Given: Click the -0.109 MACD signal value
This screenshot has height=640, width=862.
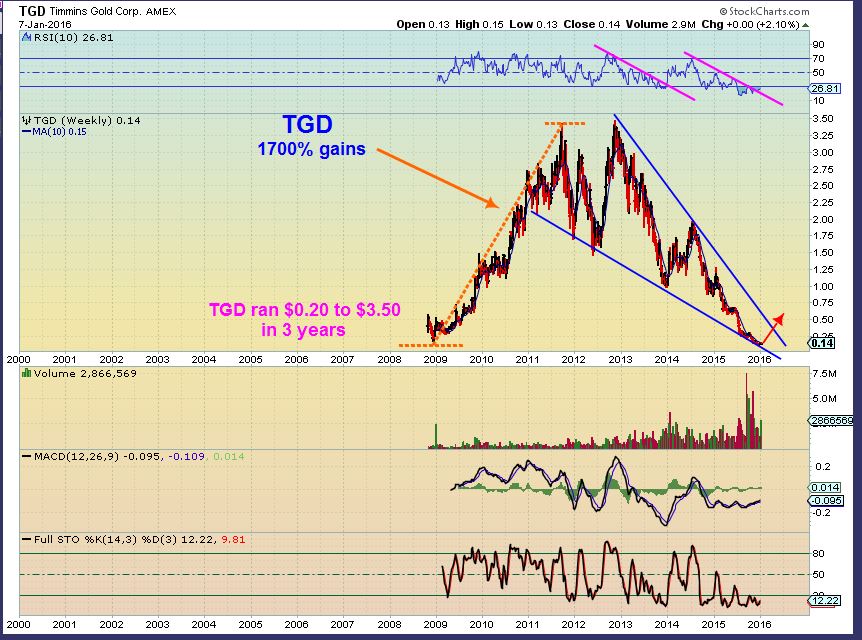Looking at the screenshot, I should 186,456.
